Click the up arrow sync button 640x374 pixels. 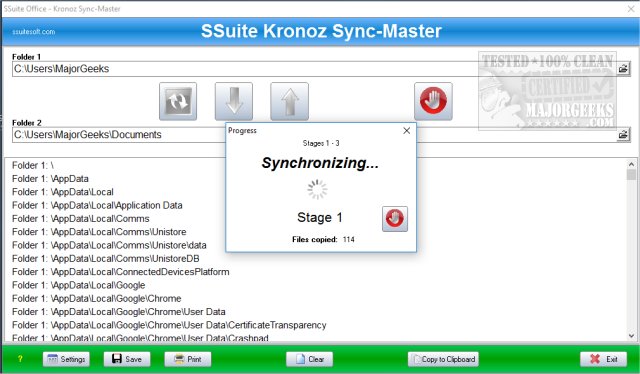(x=289, y=101)
